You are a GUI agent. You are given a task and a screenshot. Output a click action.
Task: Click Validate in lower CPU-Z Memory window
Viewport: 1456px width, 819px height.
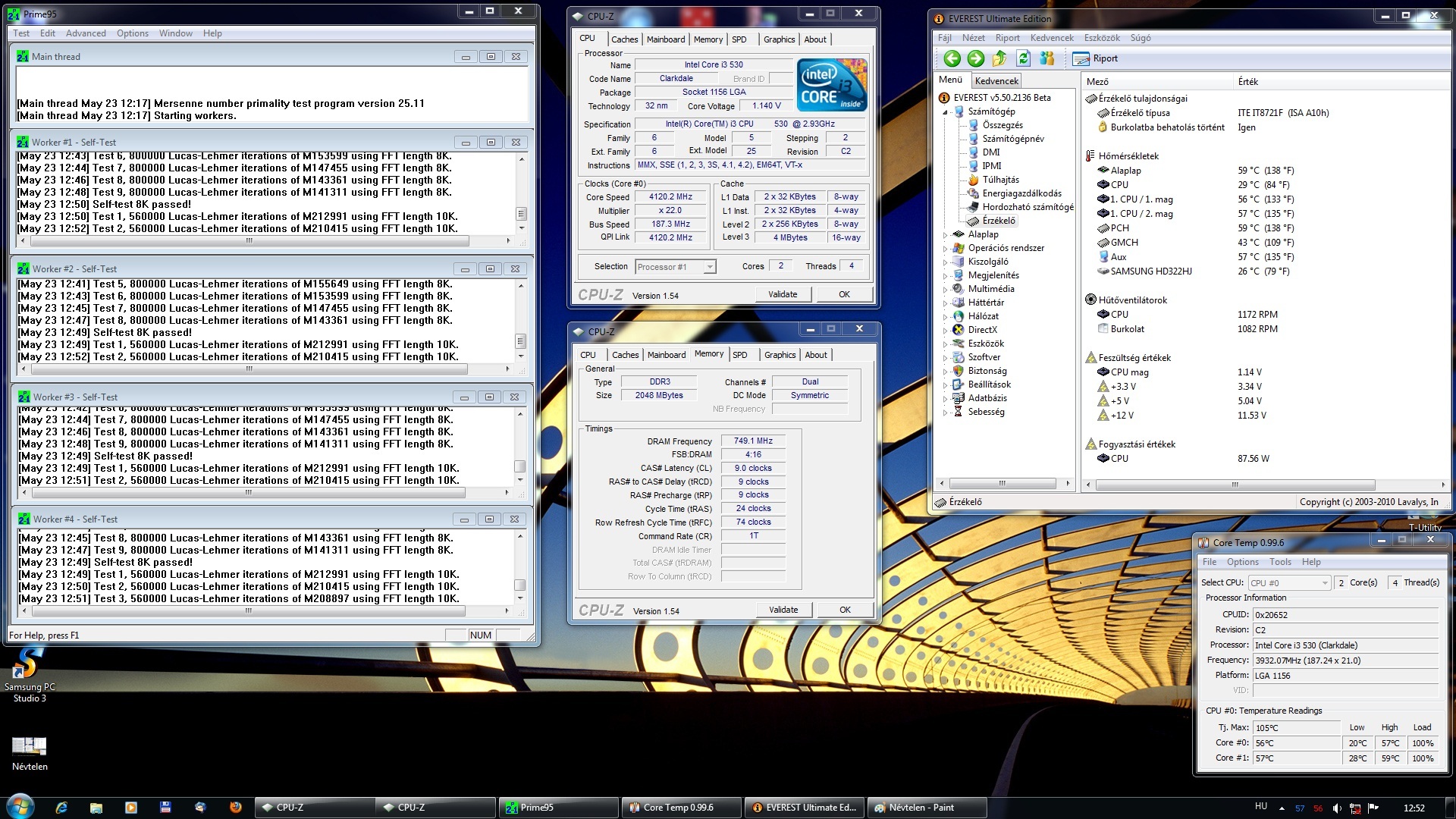(x=783, y=610)
